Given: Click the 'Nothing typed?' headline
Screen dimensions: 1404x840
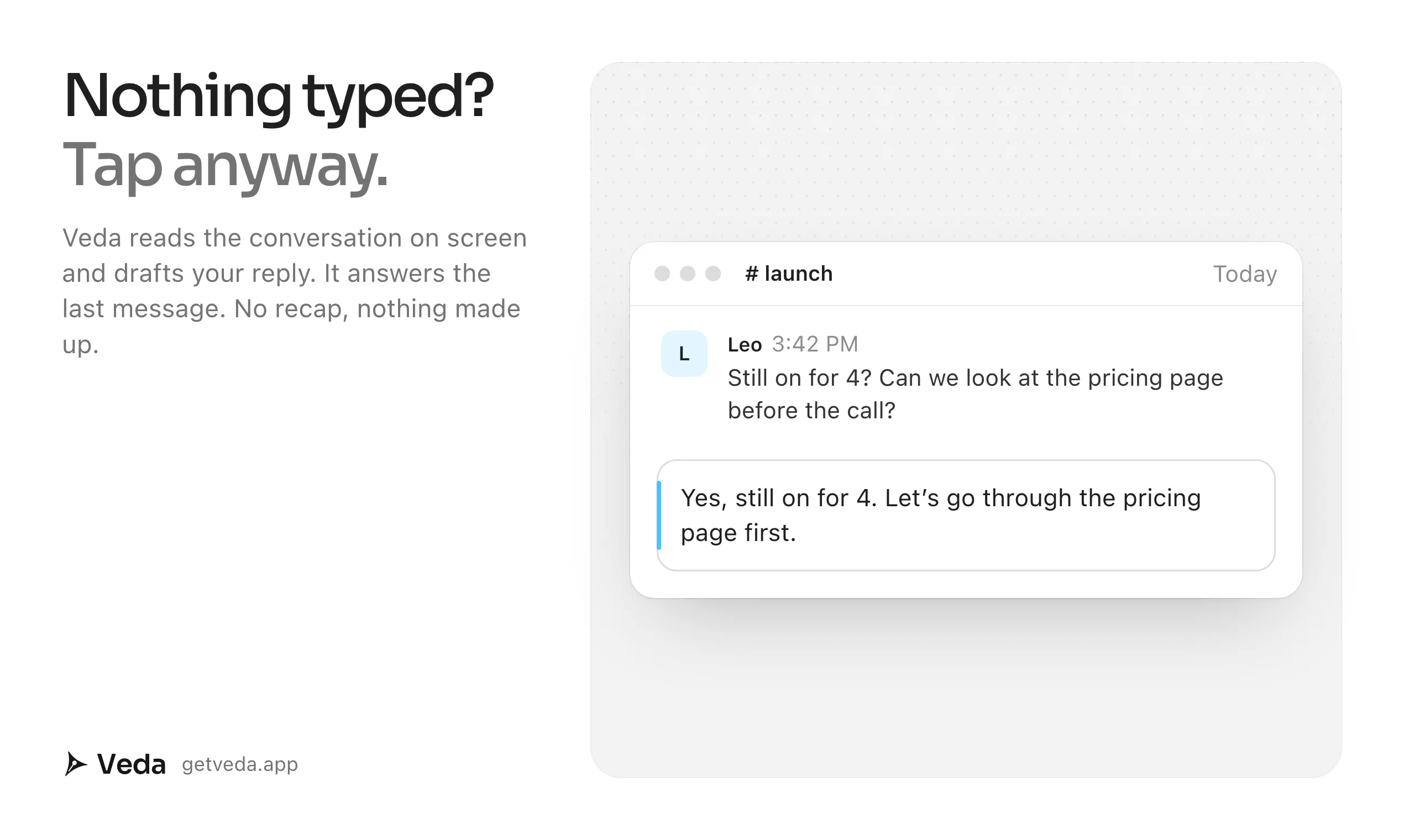Looking at the screenshot, I should [279, 96].
